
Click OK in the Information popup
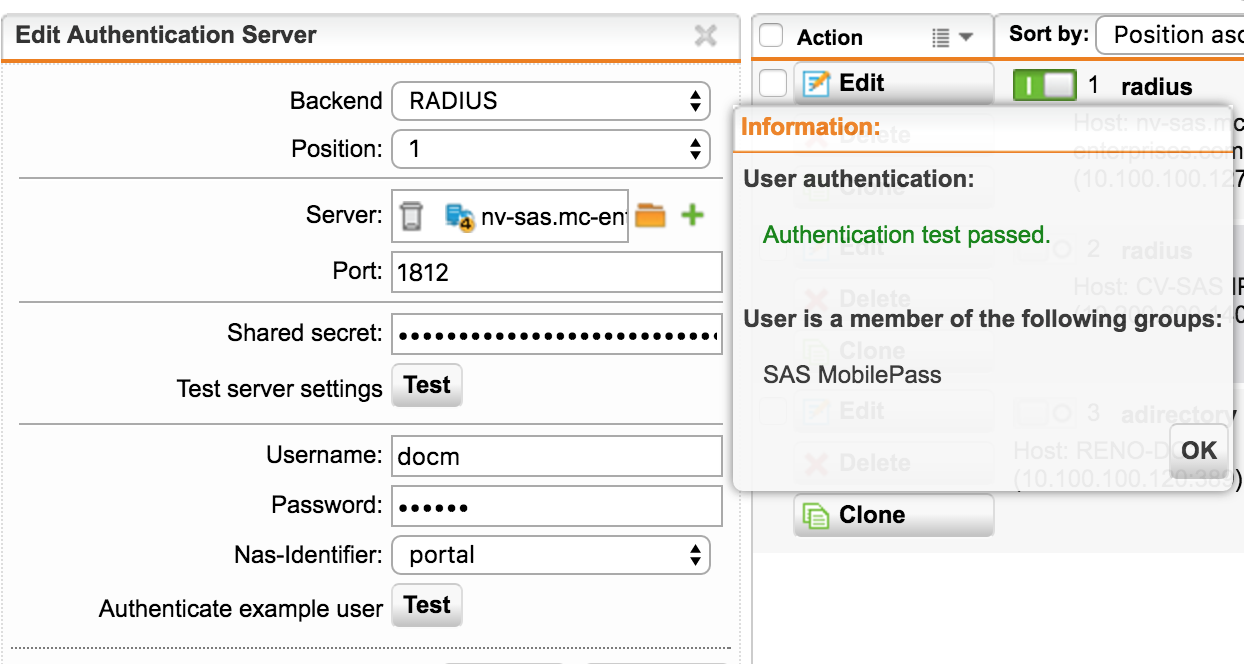(1199, 450)
